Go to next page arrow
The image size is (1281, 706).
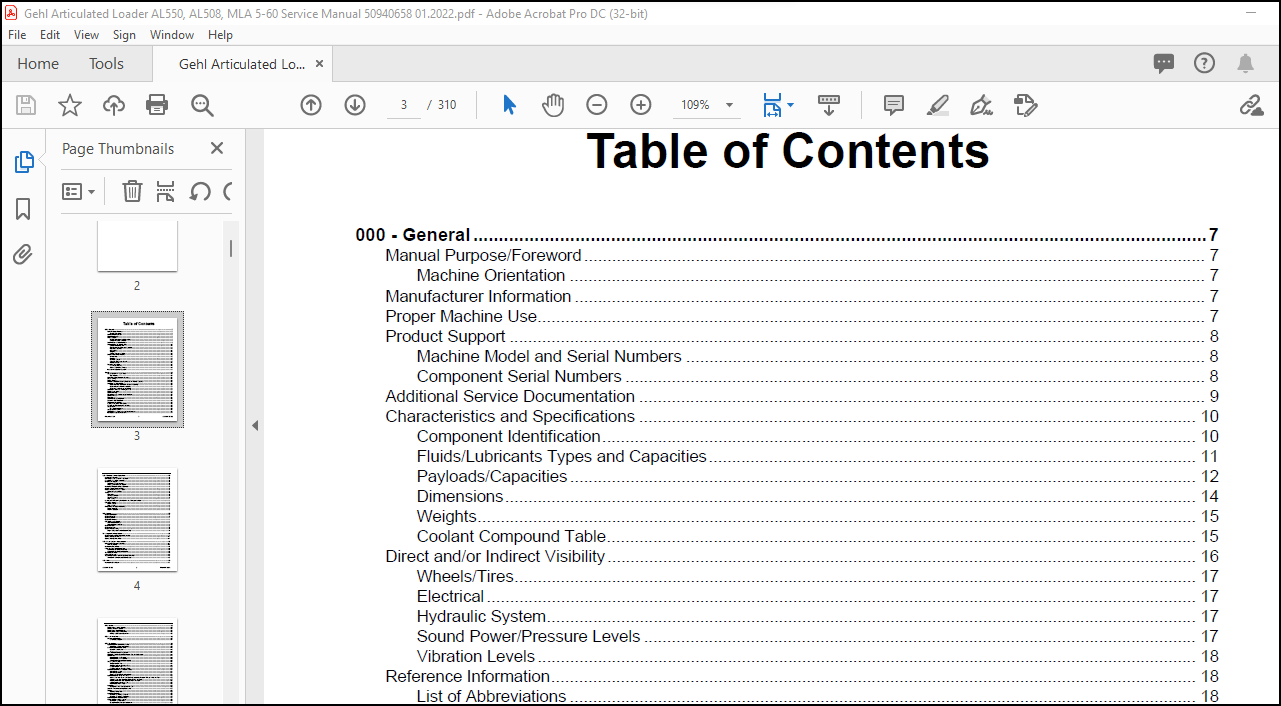[x=355, y=105]
